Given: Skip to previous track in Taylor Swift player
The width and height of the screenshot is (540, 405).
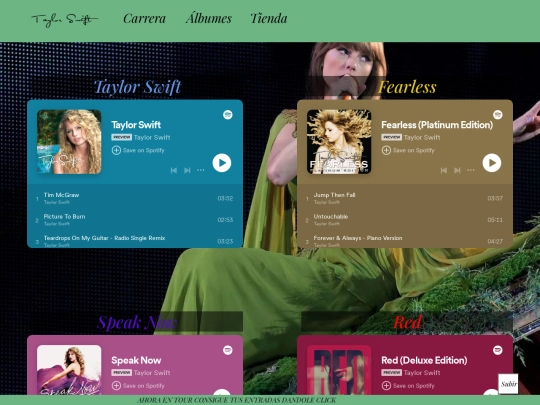Looking at the screenshot, I should point(174,170).
